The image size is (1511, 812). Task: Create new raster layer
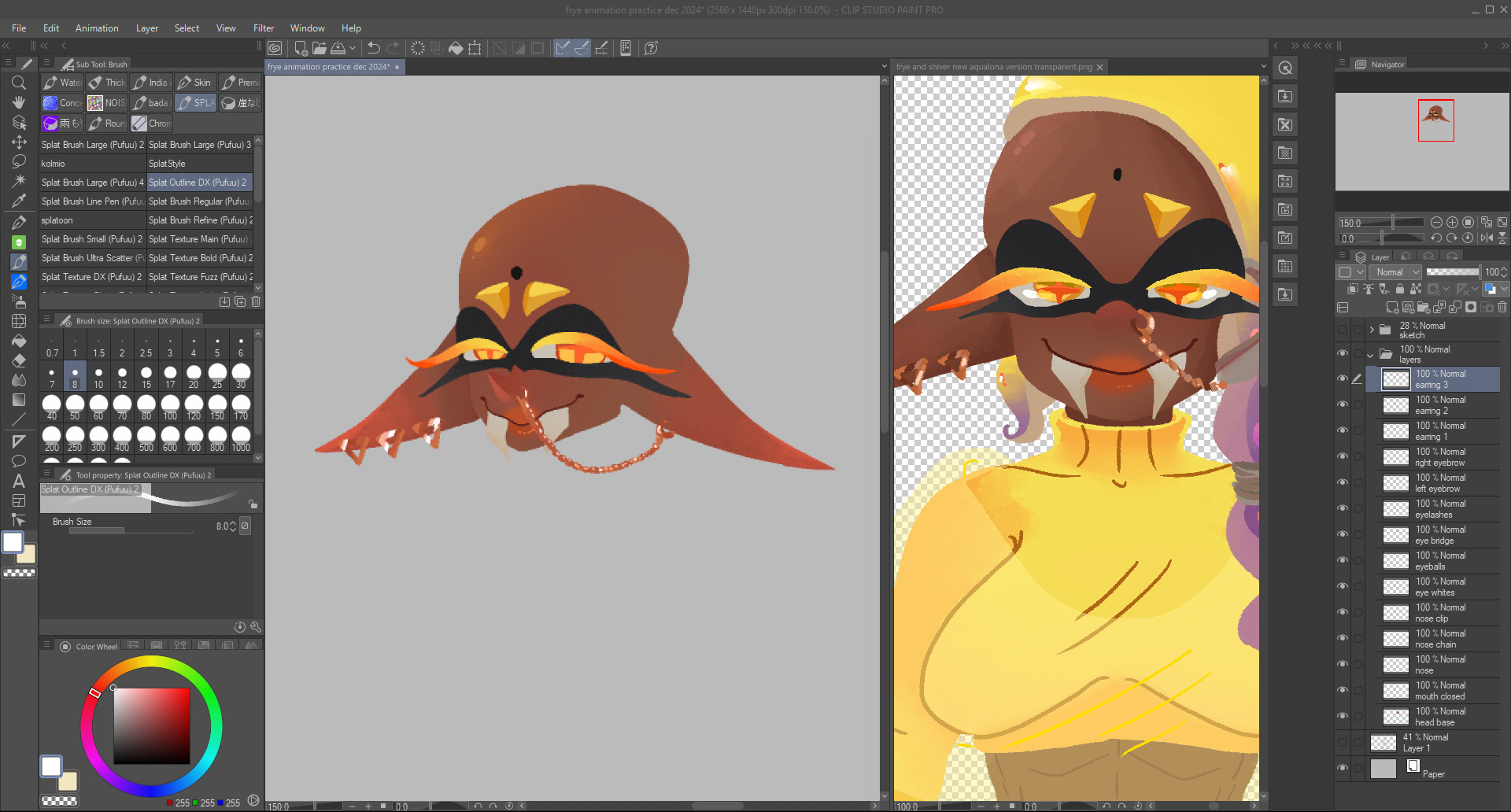[x=1392, y=308]
